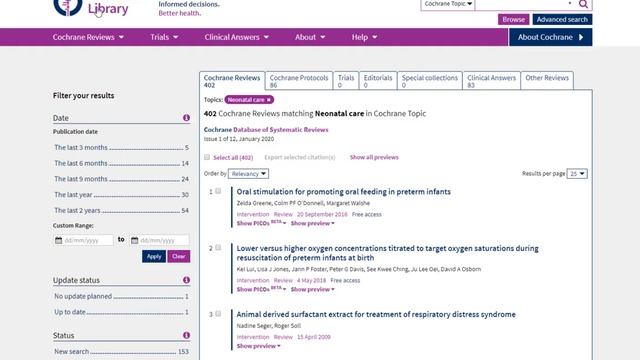Open Animal derived surfactant extract review
Image resolution: width=640 pixels, height=360 pixels.
[x=376, y=314]
